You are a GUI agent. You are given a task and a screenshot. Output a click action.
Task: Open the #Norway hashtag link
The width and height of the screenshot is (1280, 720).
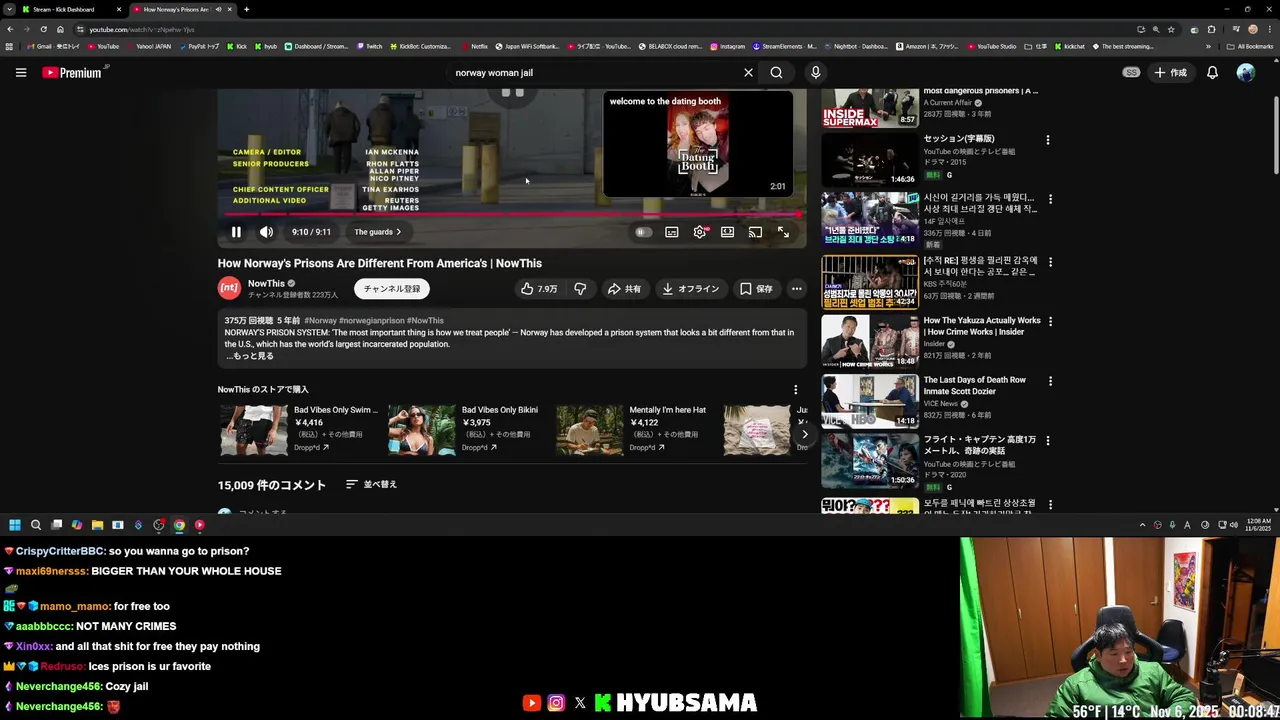click(x=320, y=321)
